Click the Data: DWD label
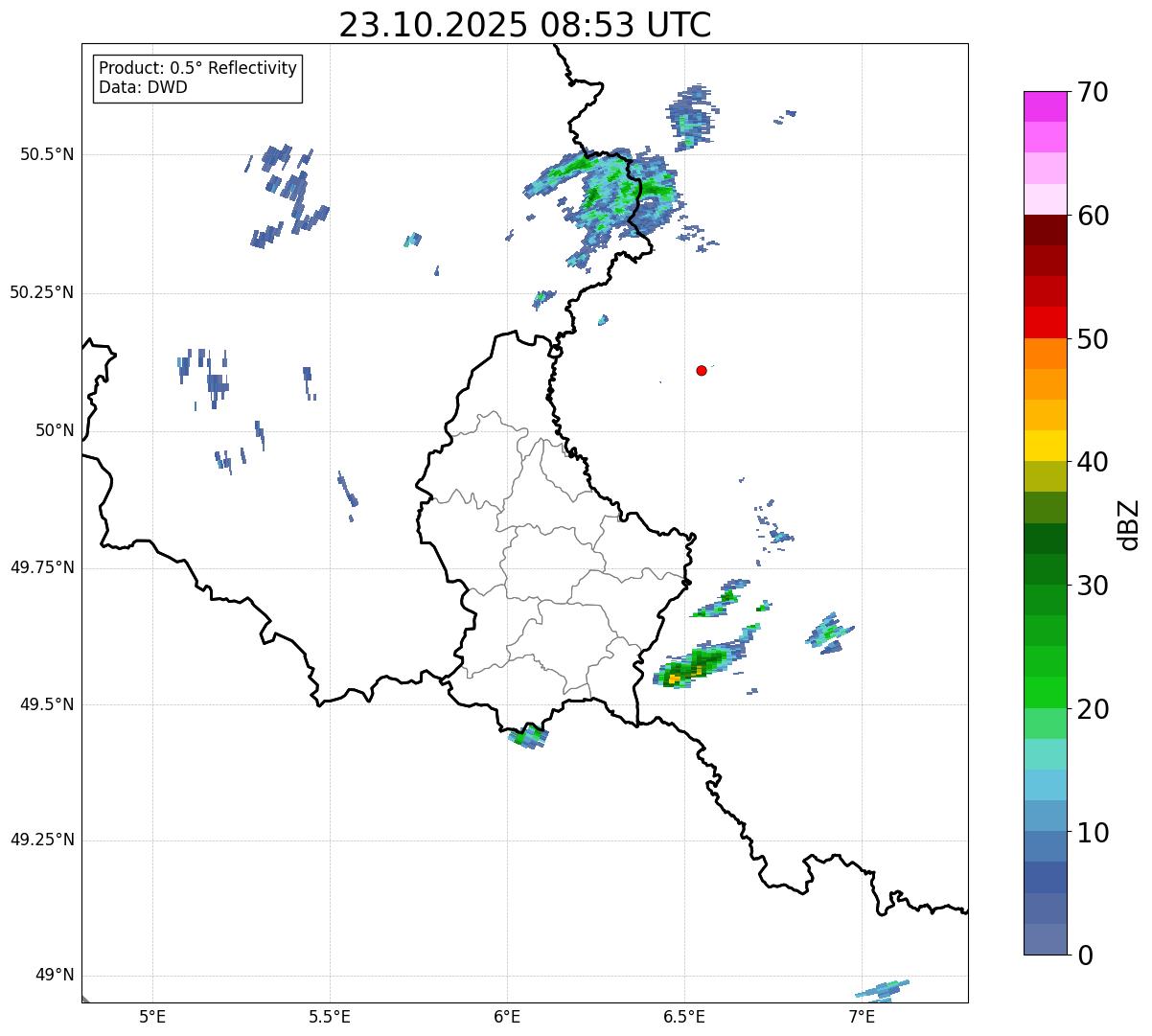 coord(143,87)
